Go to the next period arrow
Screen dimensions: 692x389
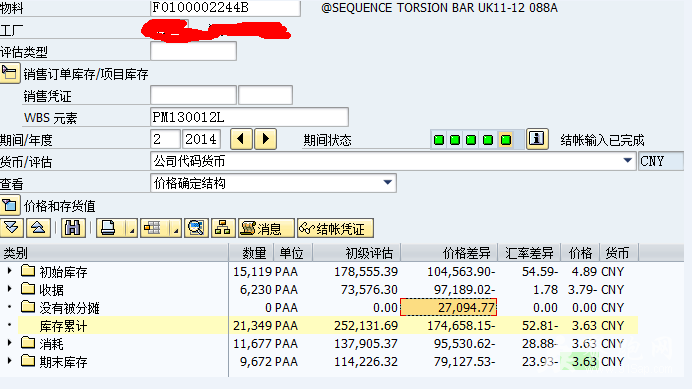[265, 139]
